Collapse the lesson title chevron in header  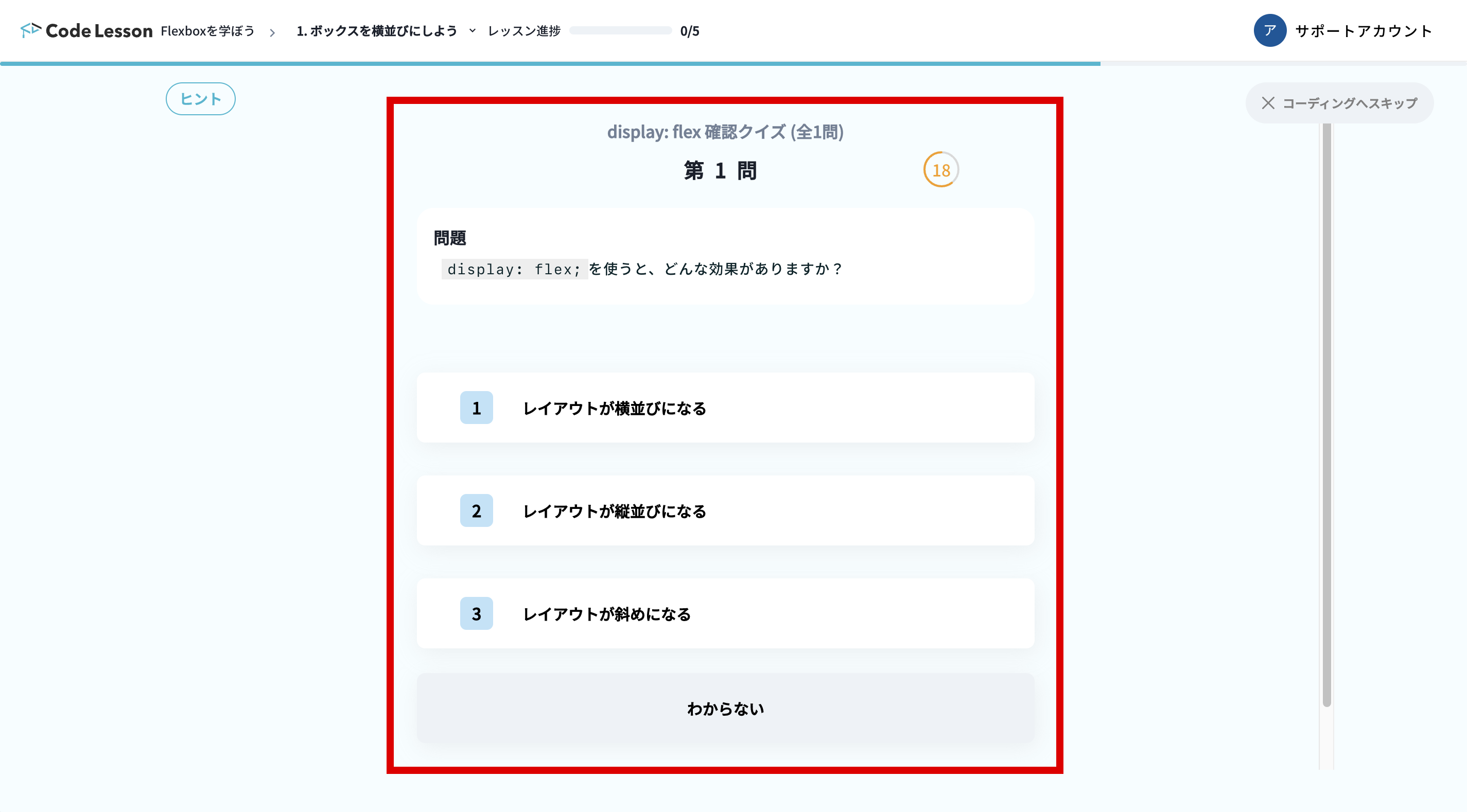pos(471,32)
